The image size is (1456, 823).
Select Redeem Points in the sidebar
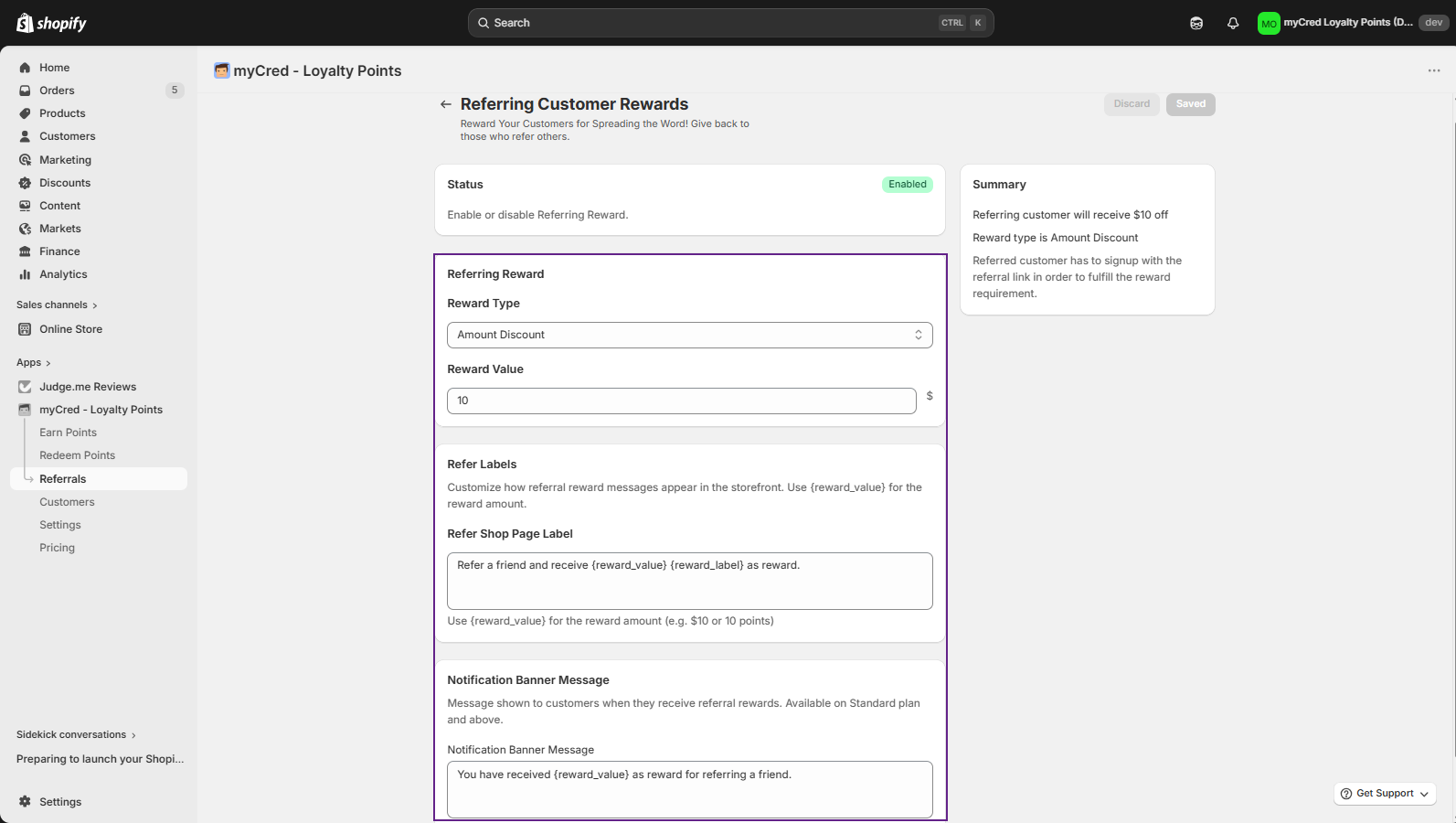coord(77,455)
